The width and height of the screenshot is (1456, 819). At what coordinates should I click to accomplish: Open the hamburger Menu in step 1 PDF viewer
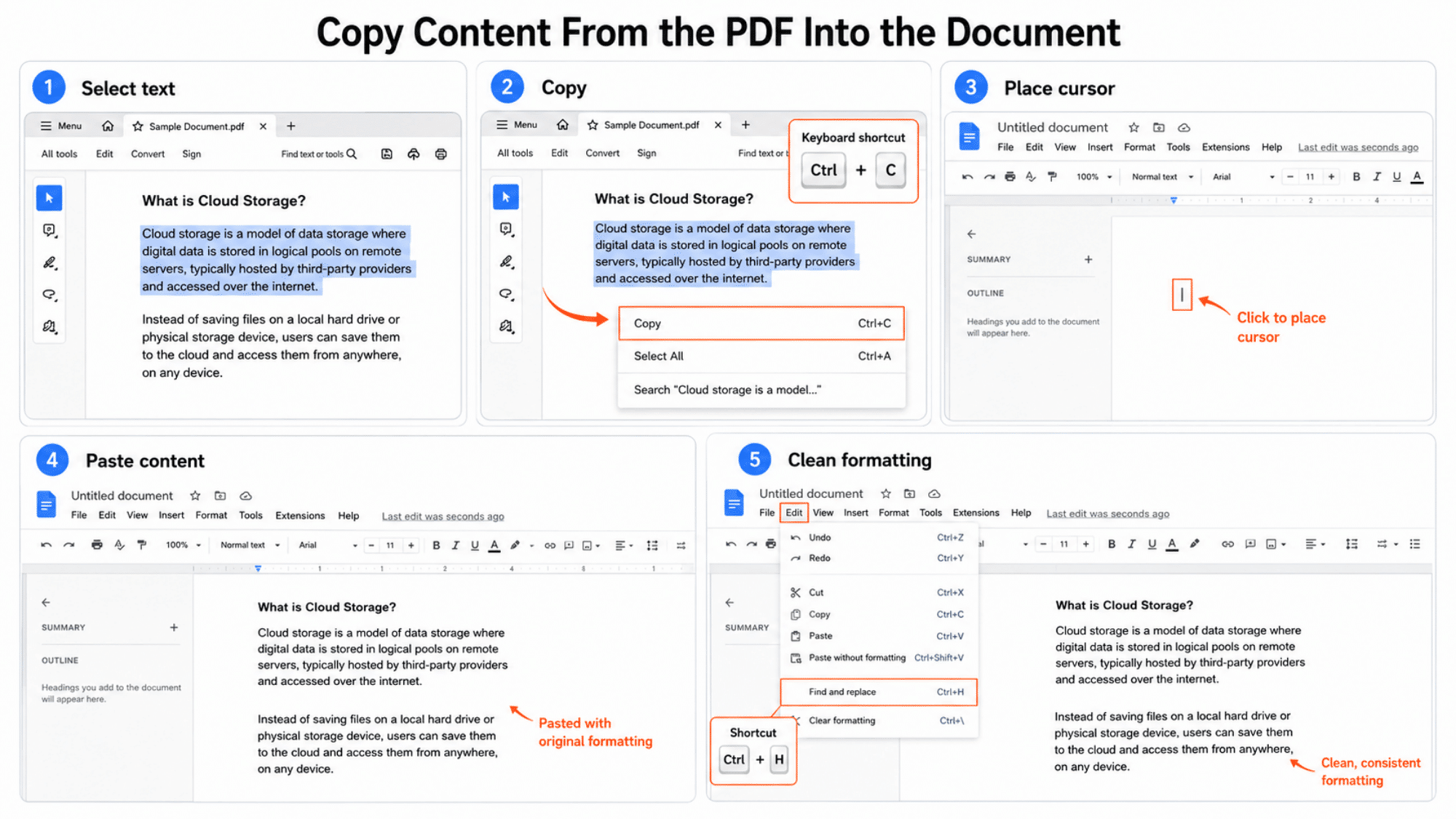[x=60, y=126]
